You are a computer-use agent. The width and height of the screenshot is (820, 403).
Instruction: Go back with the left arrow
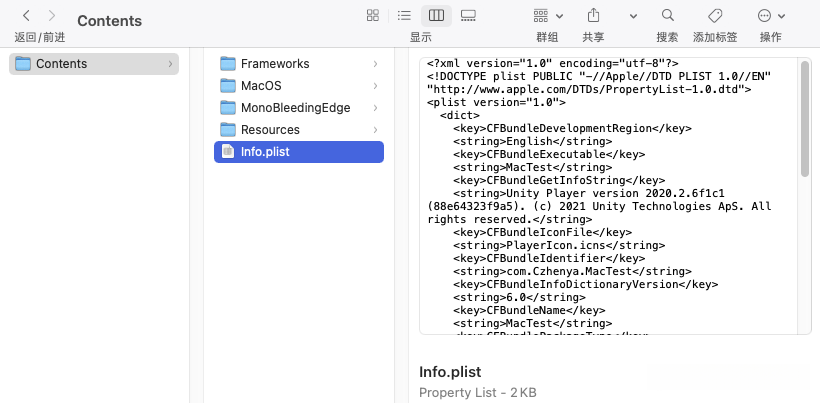coord(26,16)
